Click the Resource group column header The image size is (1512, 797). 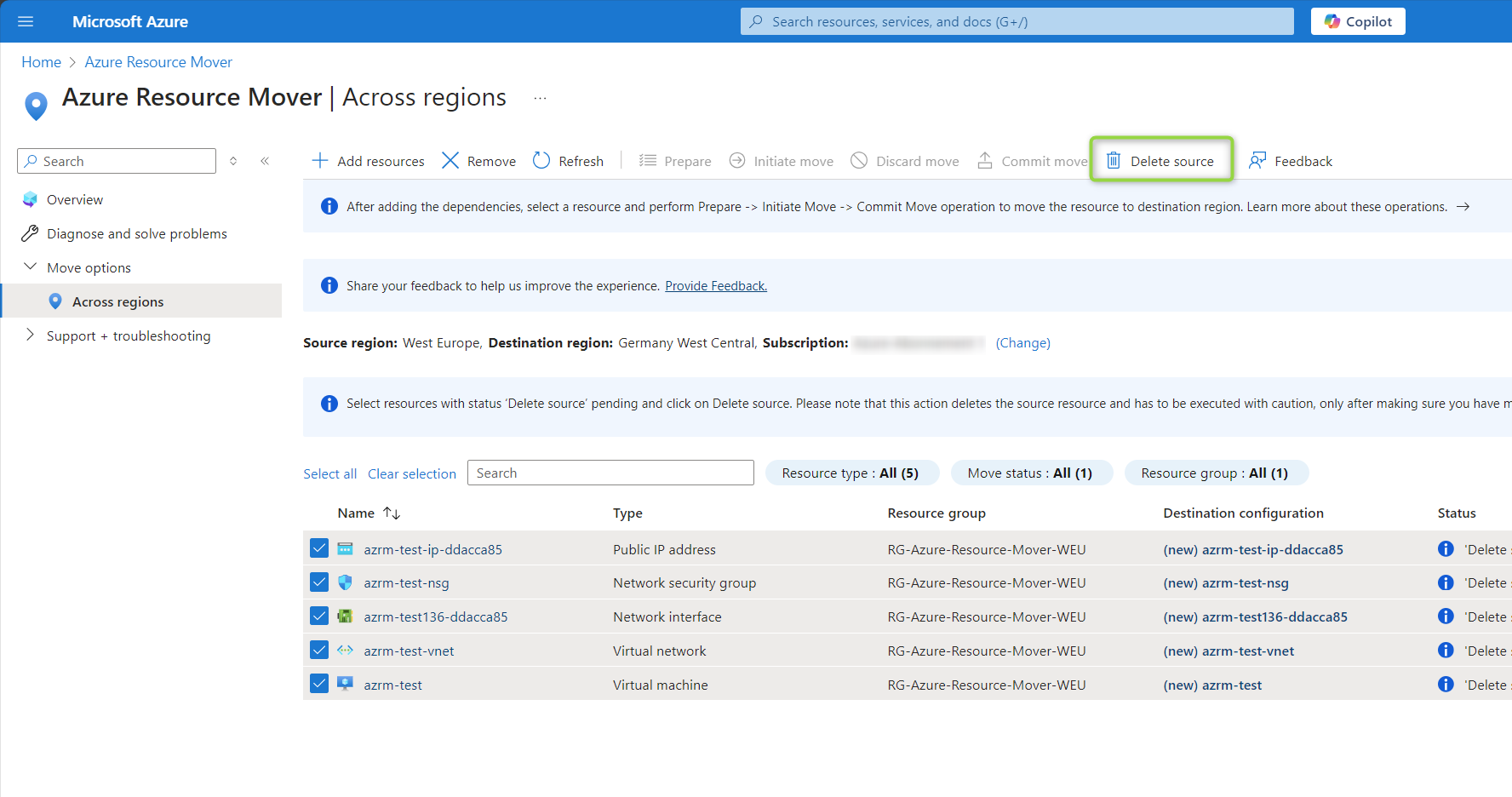click(x=936, y=513)
